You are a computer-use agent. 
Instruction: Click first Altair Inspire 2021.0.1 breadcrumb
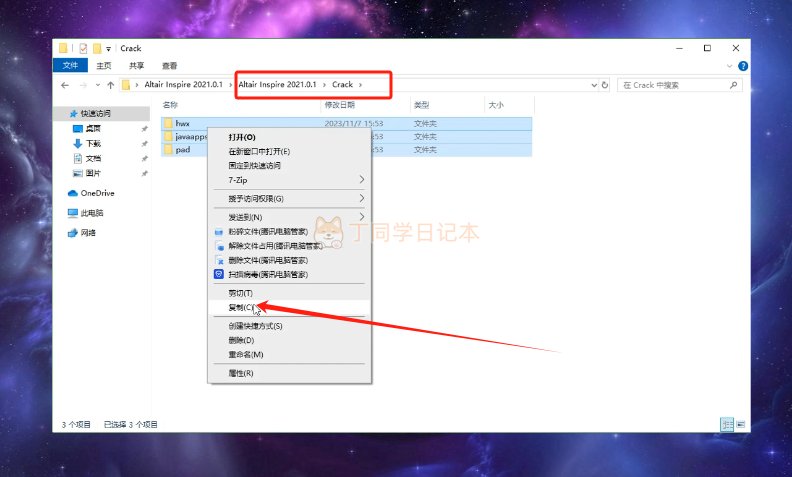click(x=183, y=84)
